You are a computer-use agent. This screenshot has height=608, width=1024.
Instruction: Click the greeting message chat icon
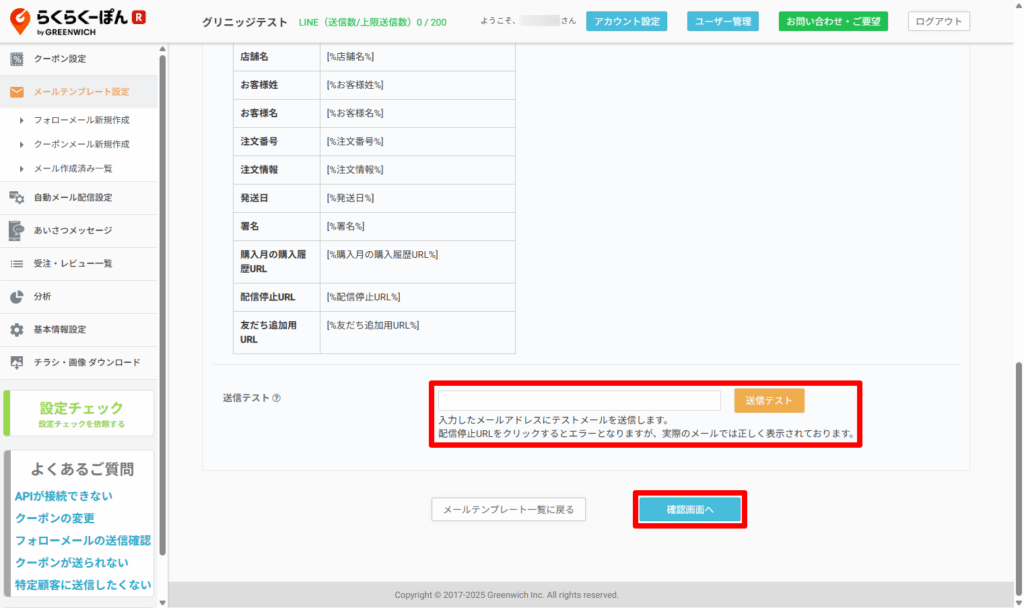16,231
